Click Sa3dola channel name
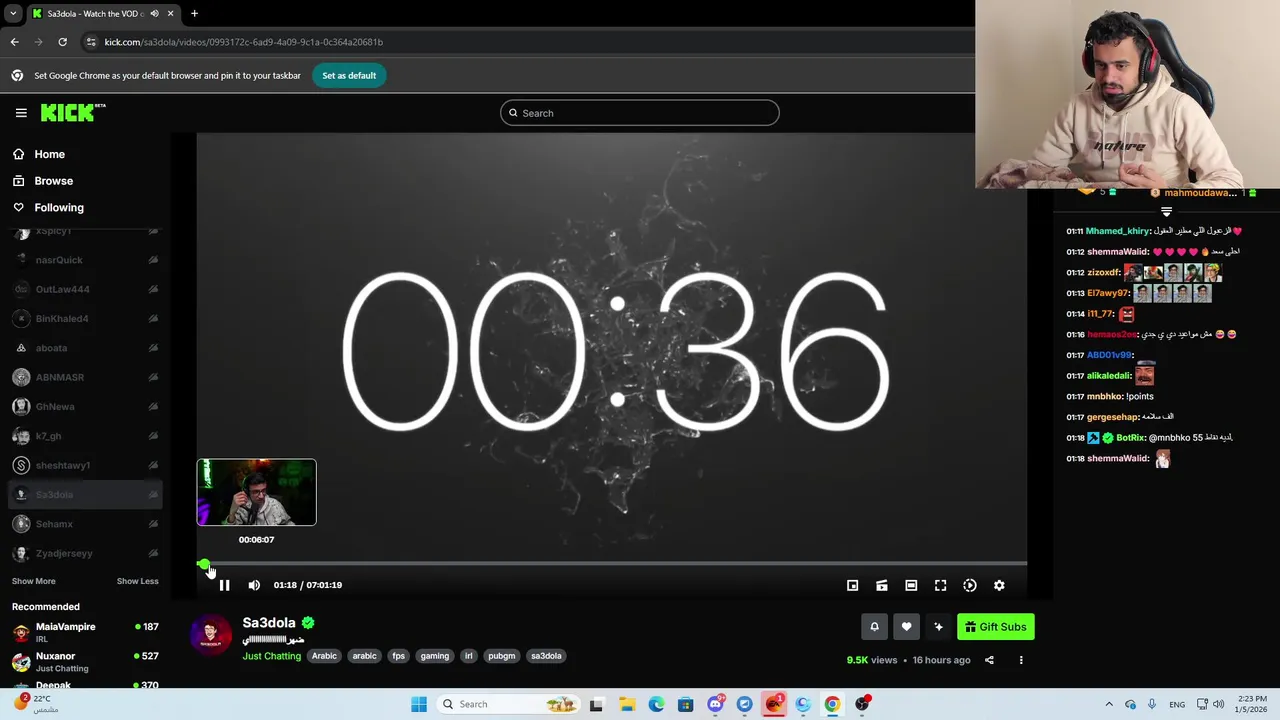This screenshot has width=1280, height=720. pyautogui.click(x=269, y=623)
